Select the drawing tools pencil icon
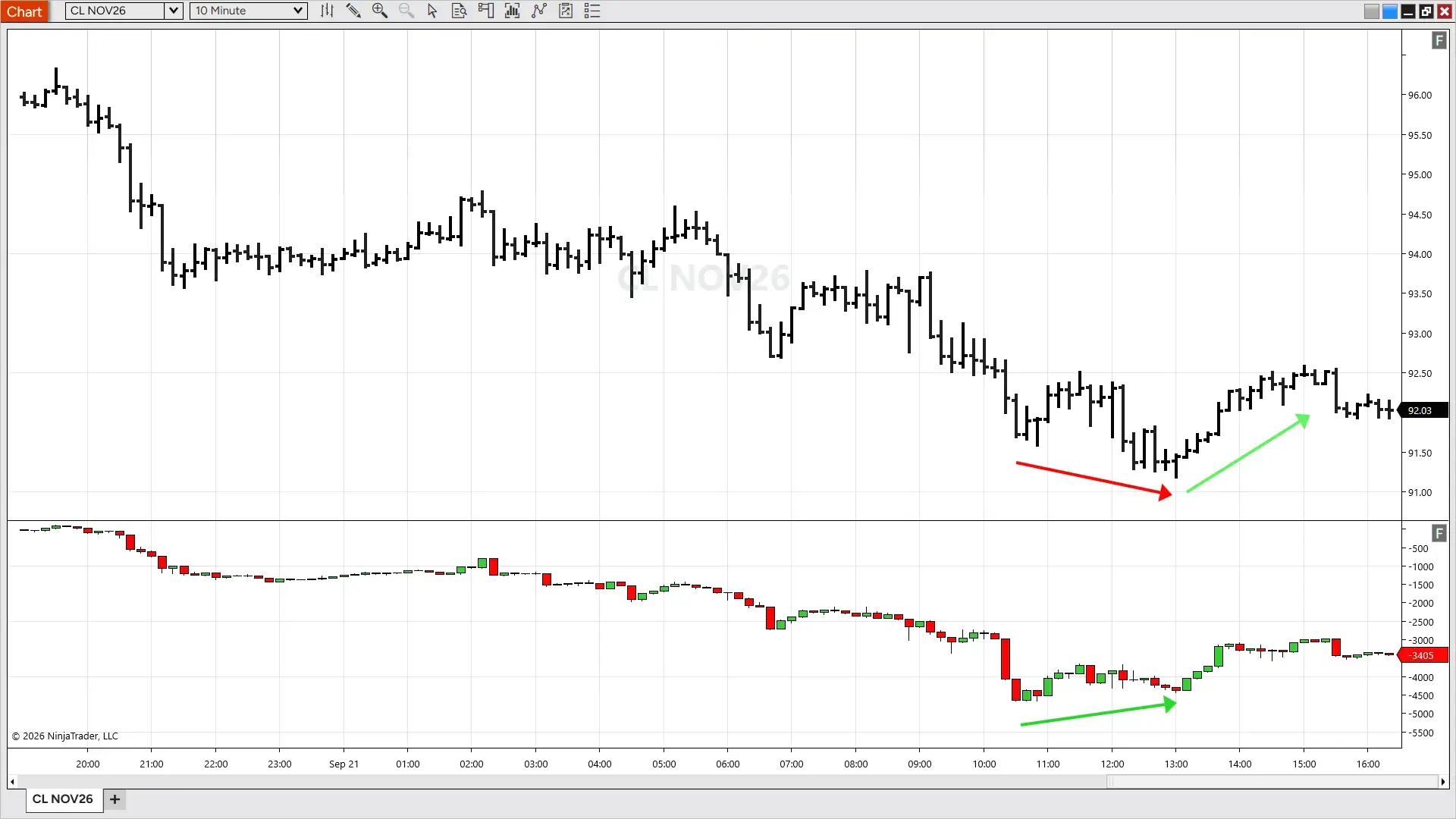The image size is (1456, 819). [353, 11]
